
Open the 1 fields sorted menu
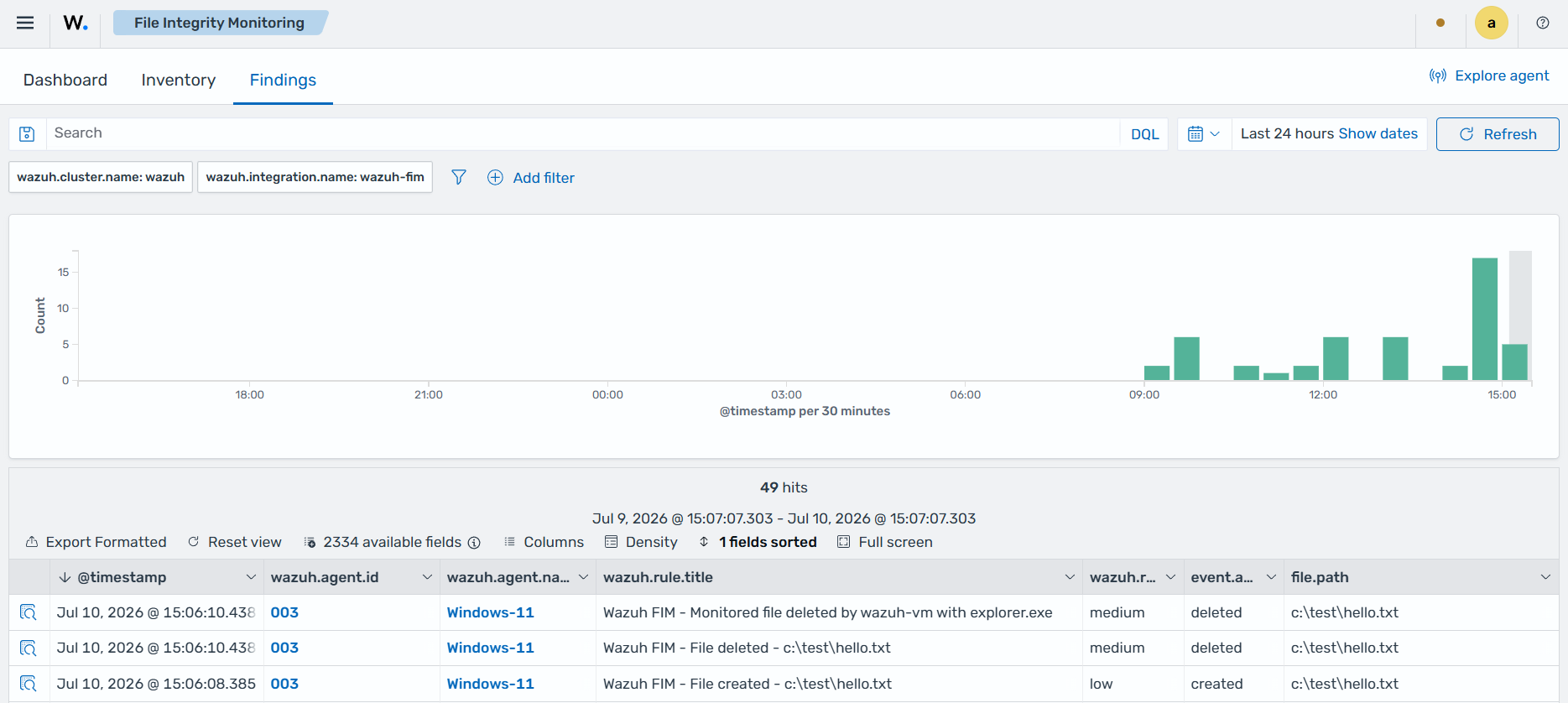coord(758,542)
